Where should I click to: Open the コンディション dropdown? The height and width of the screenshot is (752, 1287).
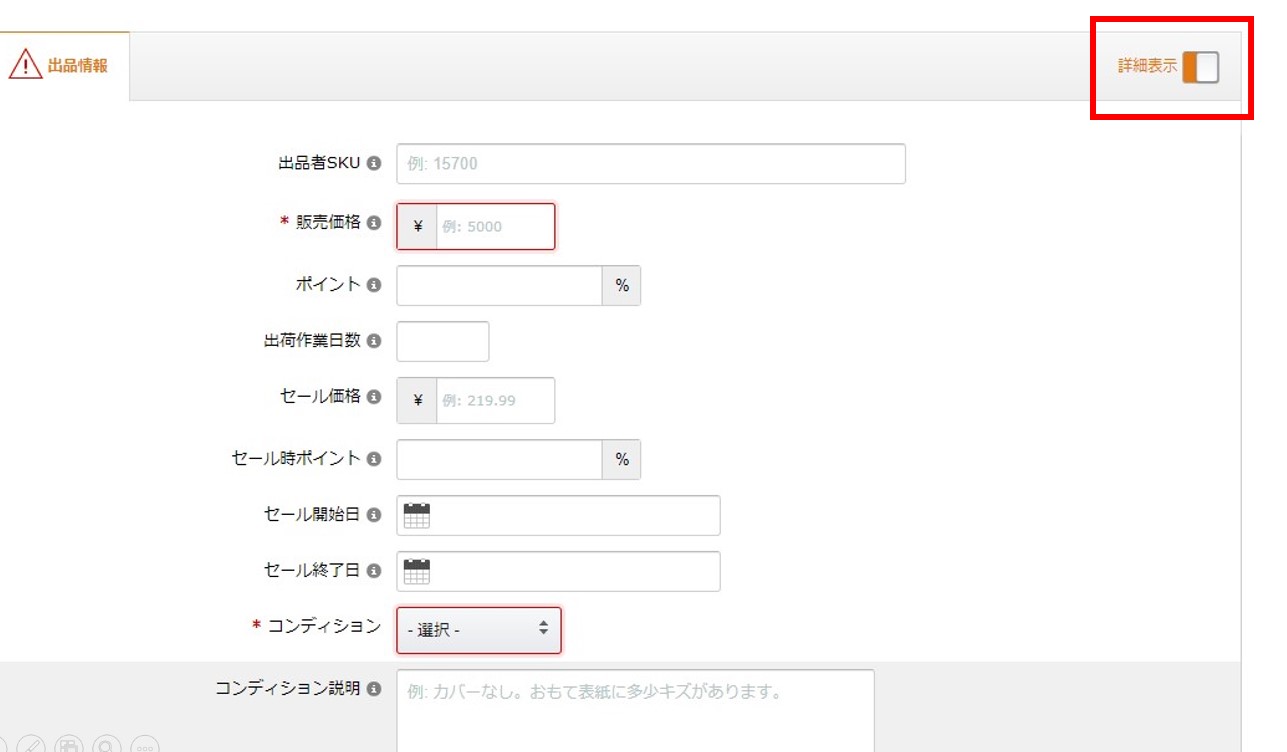[479, 630]
